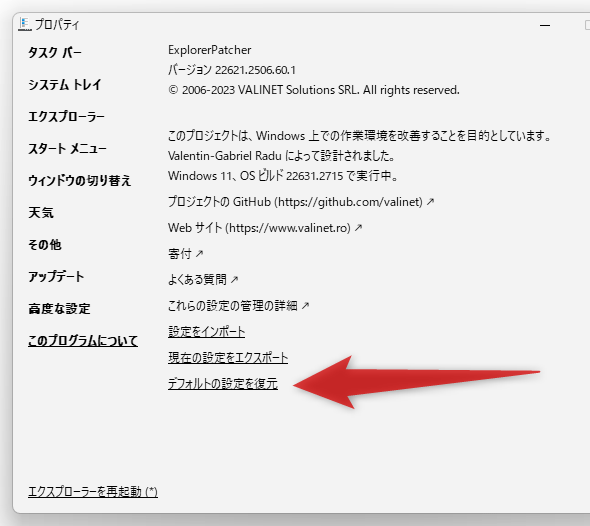The width and height of the screenshot is (590, 526).
Task: Open the project GitHub link
Action: [301, 202]
